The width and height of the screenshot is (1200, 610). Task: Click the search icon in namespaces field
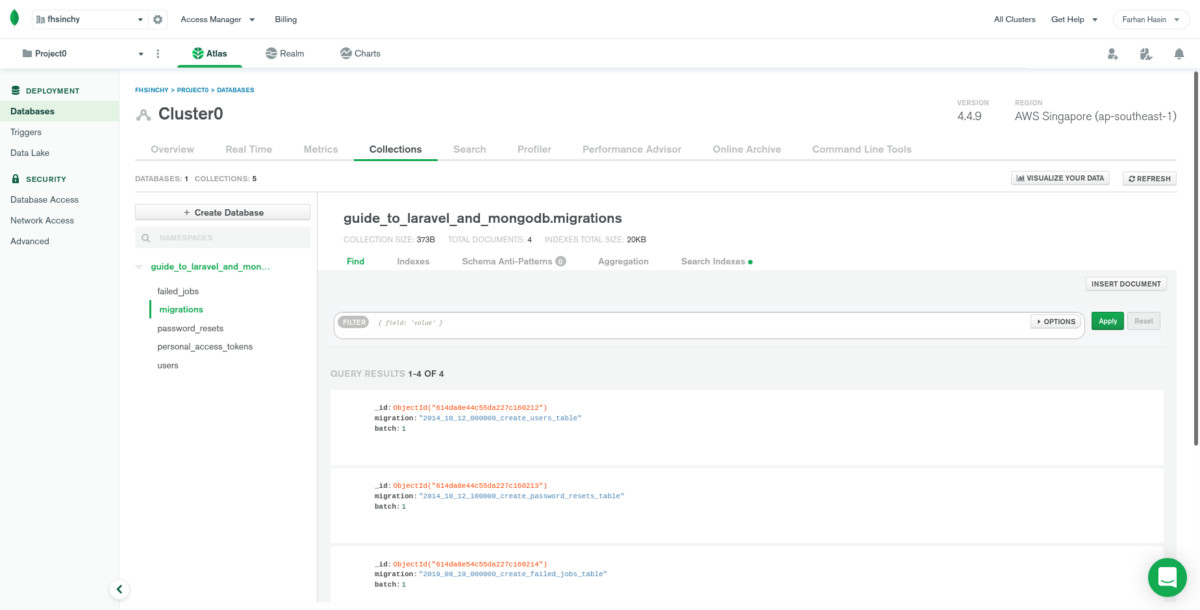click(x=147, y=238)
